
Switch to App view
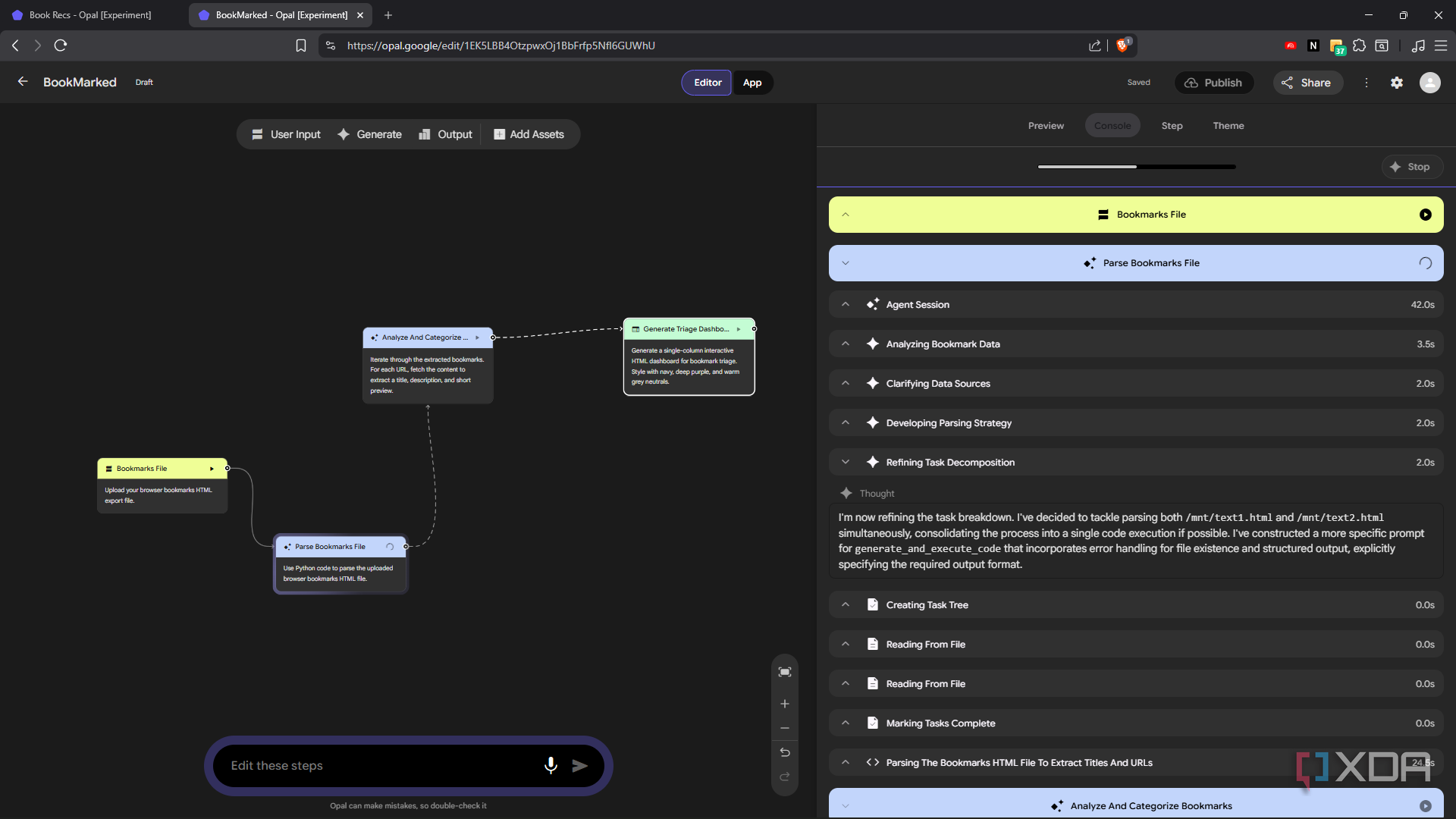pyautogui.click(x=752, y=83)
